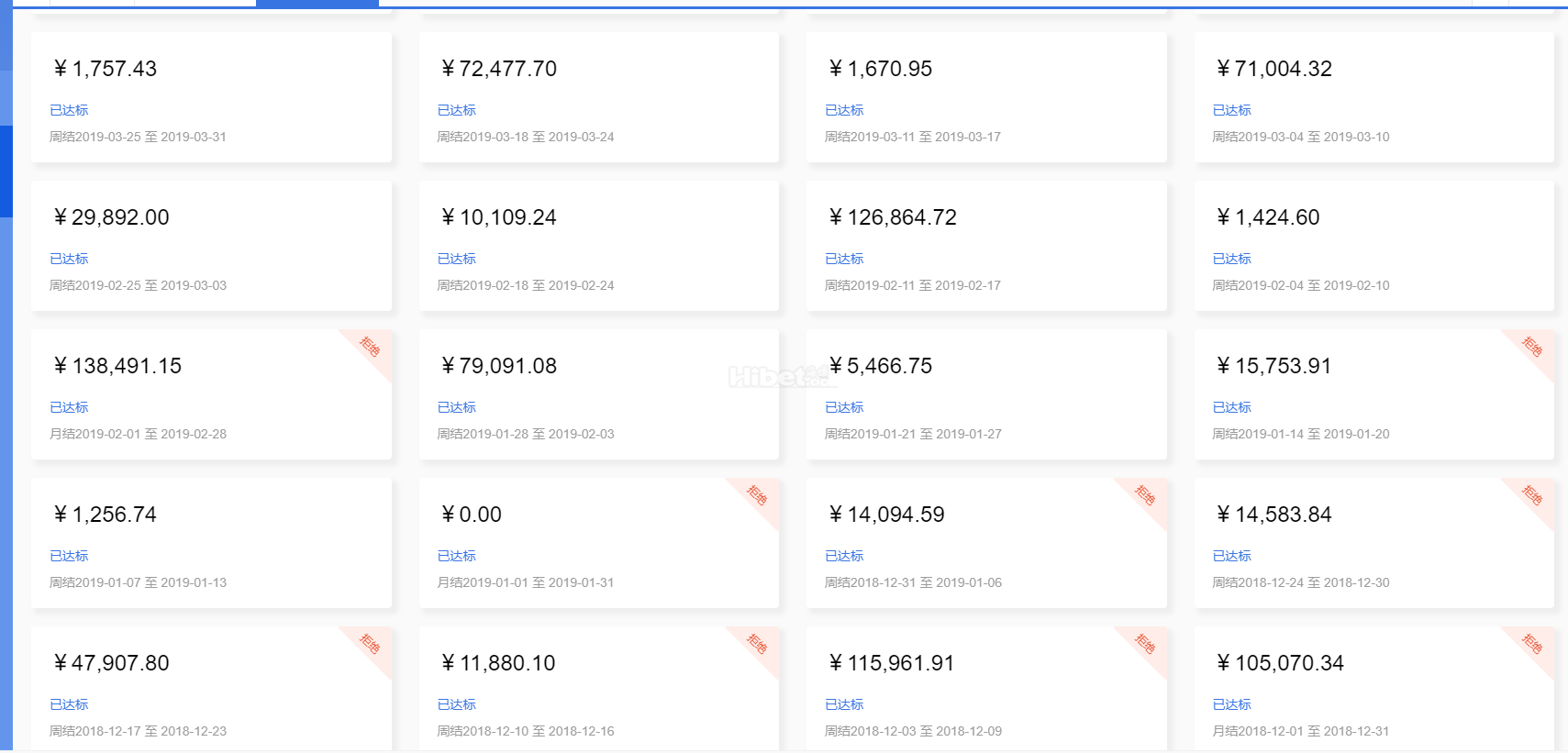Click the 拒绝 ribbon on ¥0.00 card
The image size is (1568, 753).
coord(757,495)
